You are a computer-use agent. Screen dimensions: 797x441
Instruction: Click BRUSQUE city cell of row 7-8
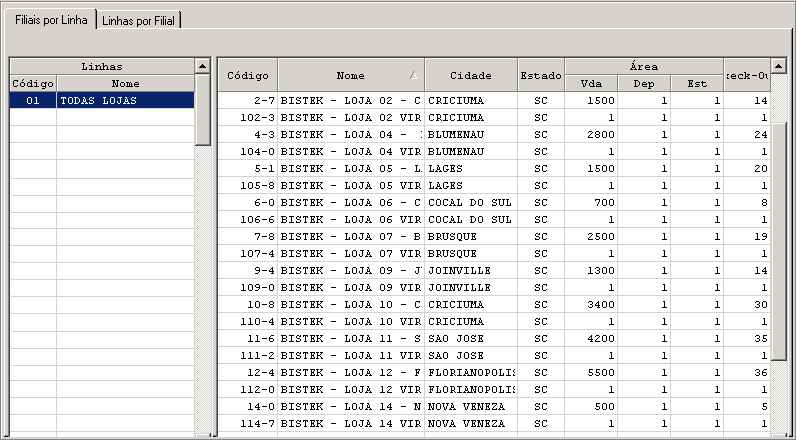tap(471, 237)
